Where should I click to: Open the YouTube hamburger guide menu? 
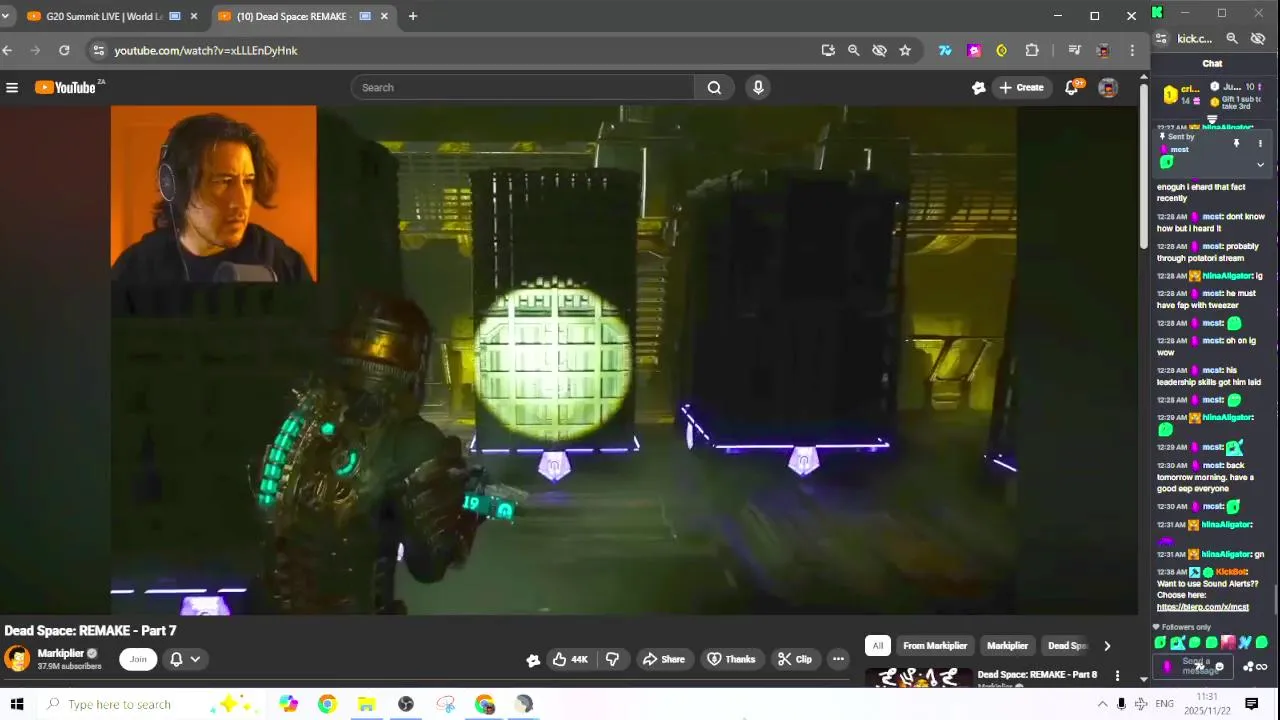click(x=12, y=88)
